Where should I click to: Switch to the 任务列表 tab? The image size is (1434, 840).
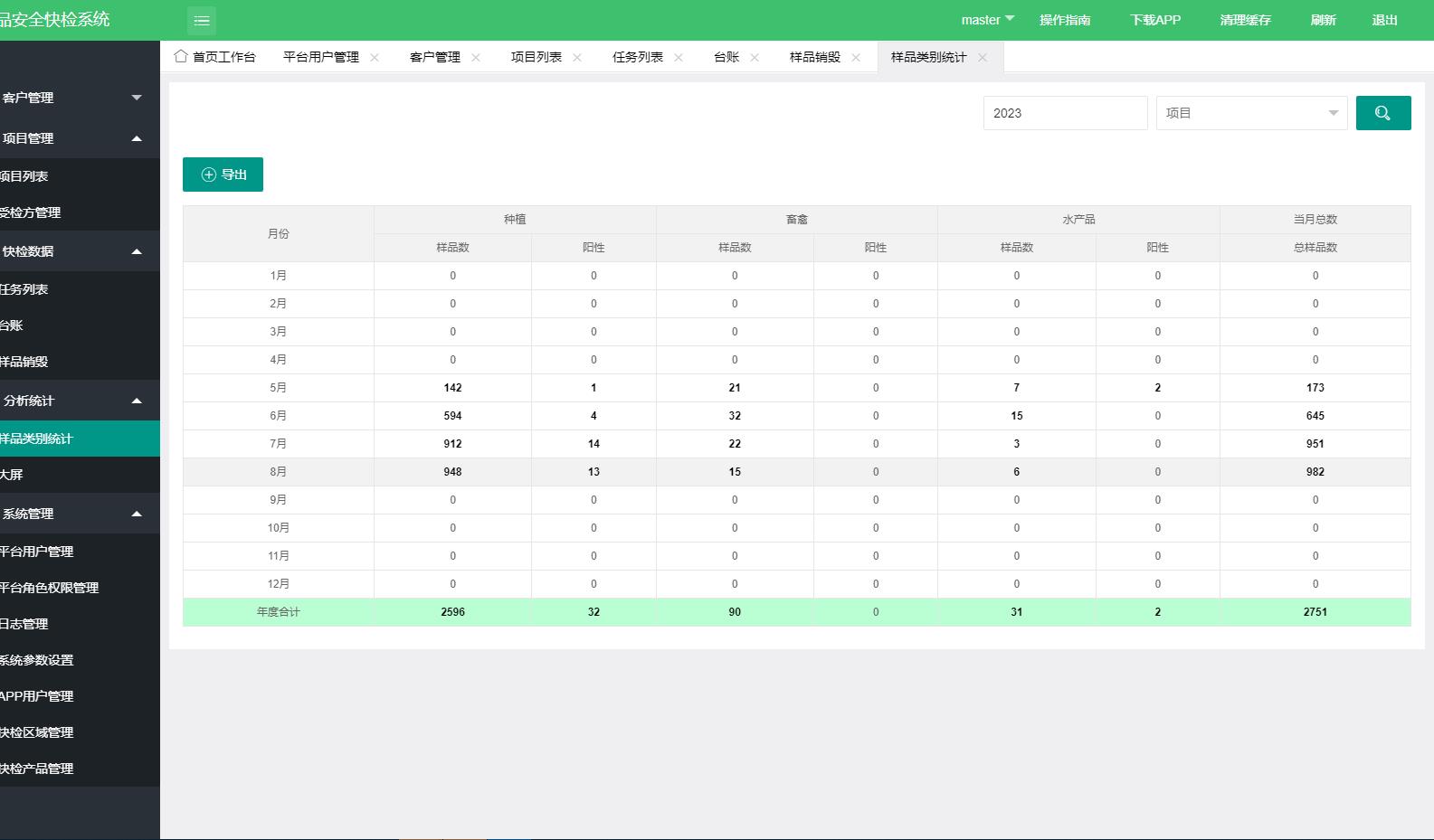pos(637,57)
